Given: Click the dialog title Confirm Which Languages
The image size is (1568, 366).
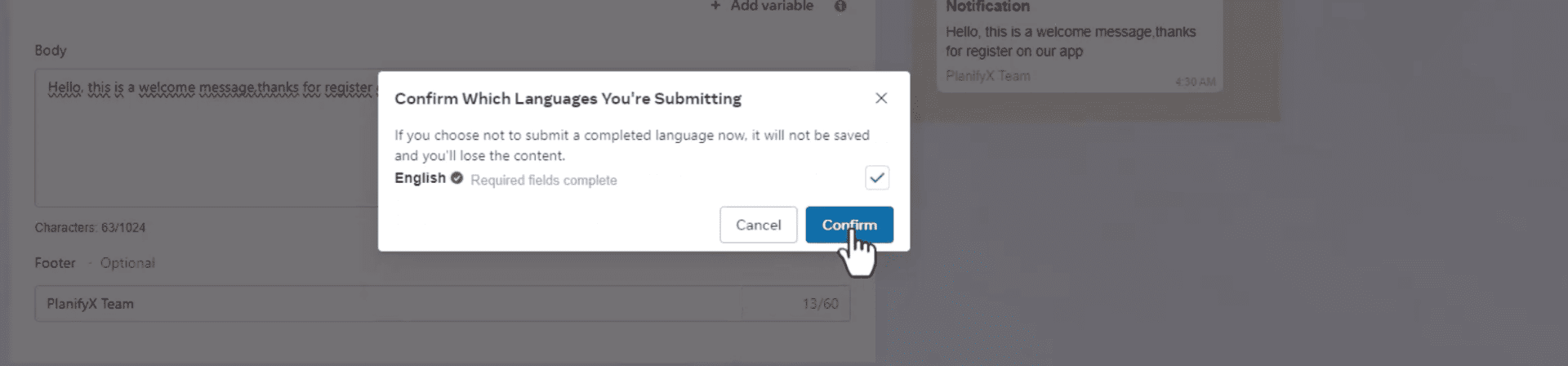Looking at the screenshot, I should [568, 99].
